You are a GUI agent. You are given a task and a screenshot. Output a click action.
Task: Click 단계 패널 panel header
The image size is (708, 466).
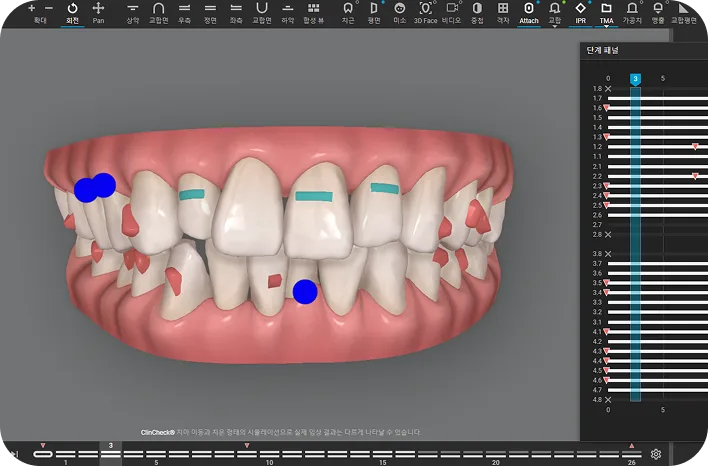point(602,50)
